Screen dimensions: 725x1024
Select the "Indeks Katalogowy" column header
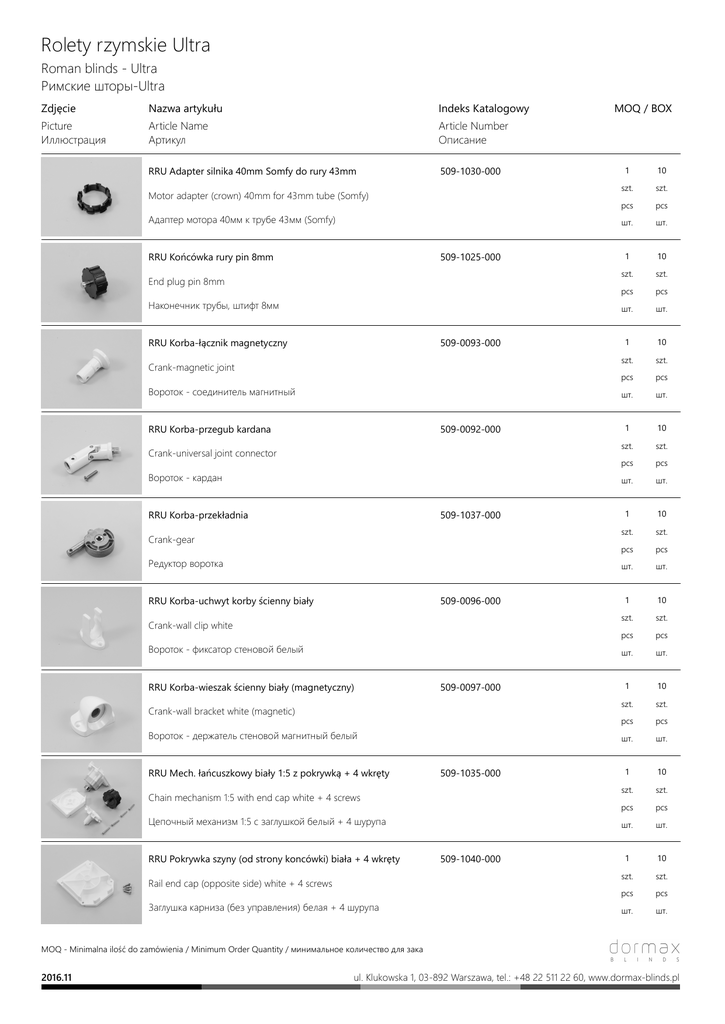[x=483, y=108]
